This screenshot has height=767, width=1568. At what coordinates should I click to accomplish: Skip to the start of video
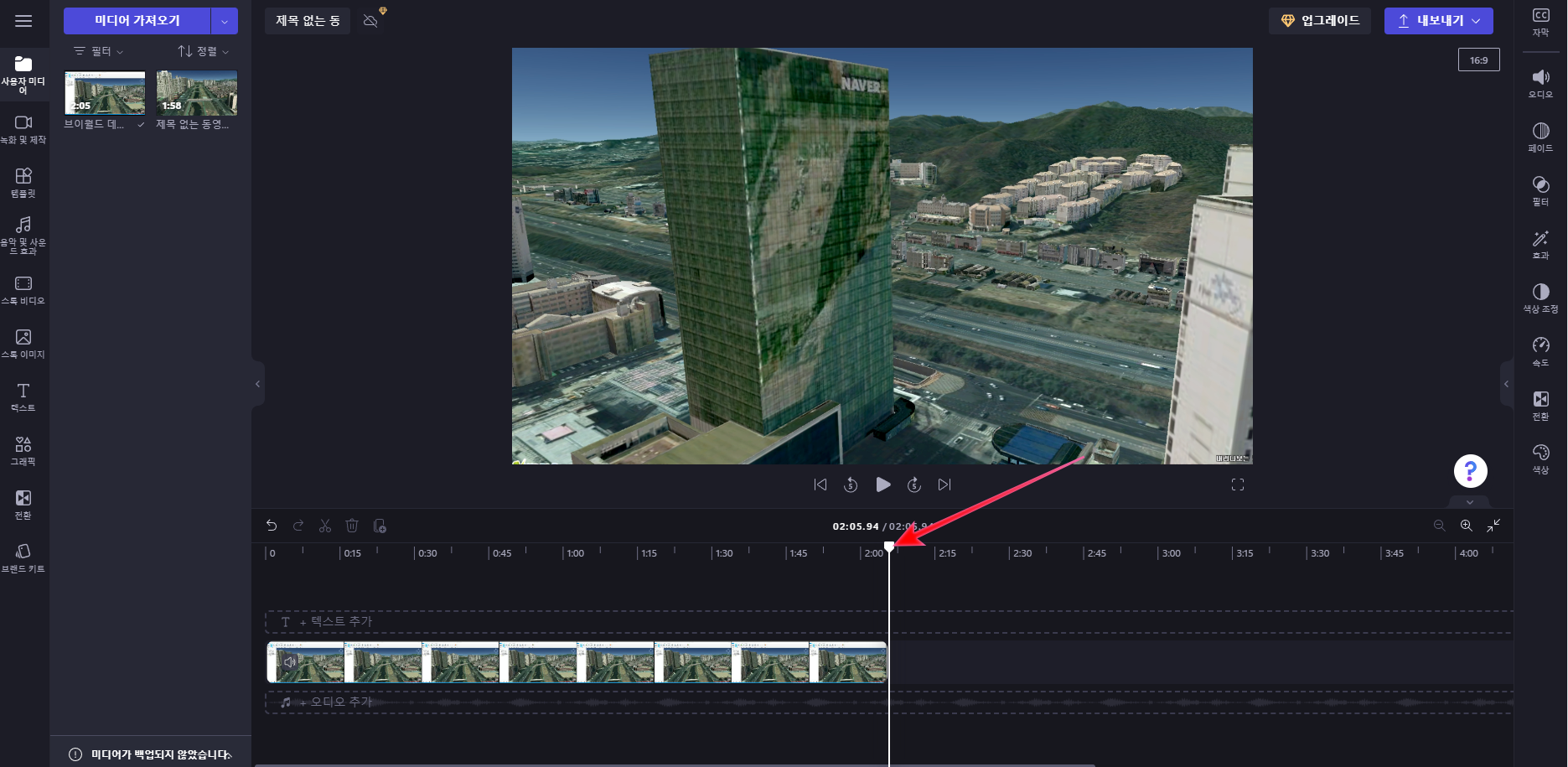coord(820,485)
